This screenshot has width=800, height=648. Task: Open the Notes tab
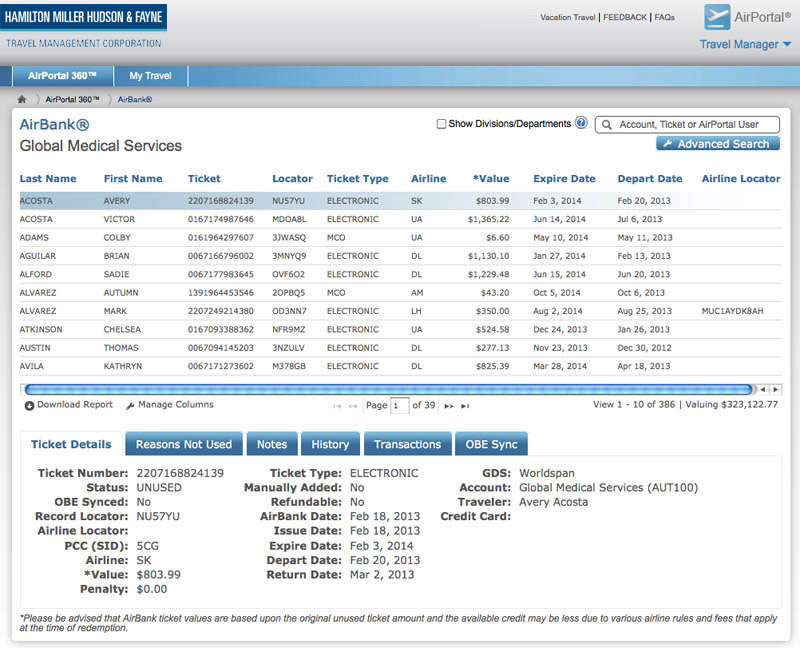(x=272, y=444)
